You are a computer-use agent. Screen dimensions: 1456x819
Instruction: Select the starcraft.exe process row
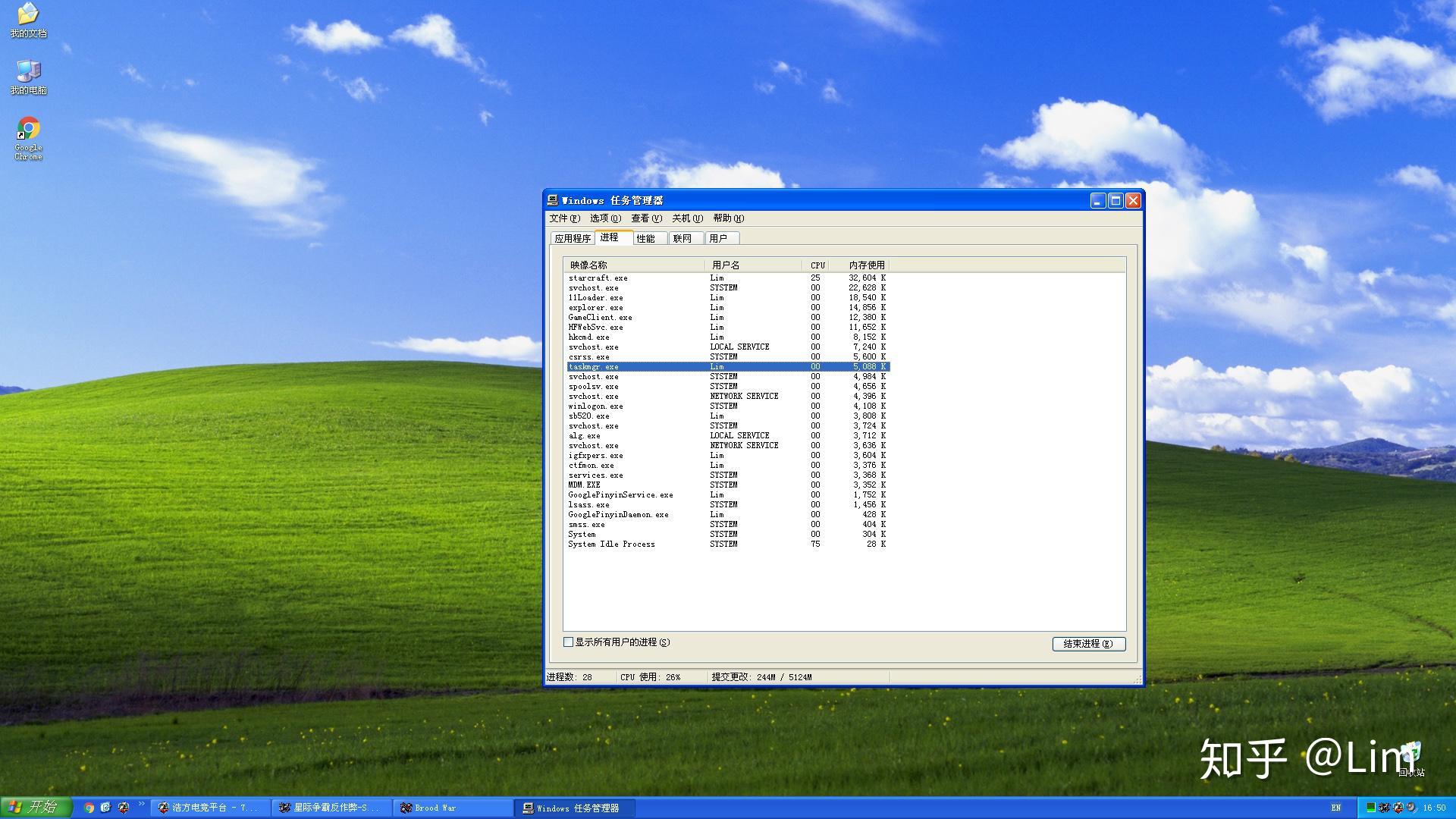598,278
